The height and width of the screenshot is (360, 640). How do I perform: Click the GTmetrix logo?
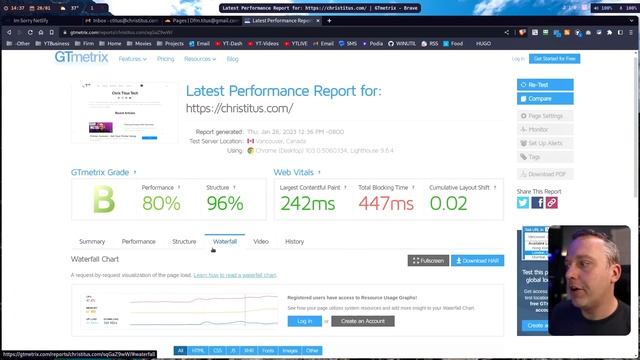click(x=81, y=58)
